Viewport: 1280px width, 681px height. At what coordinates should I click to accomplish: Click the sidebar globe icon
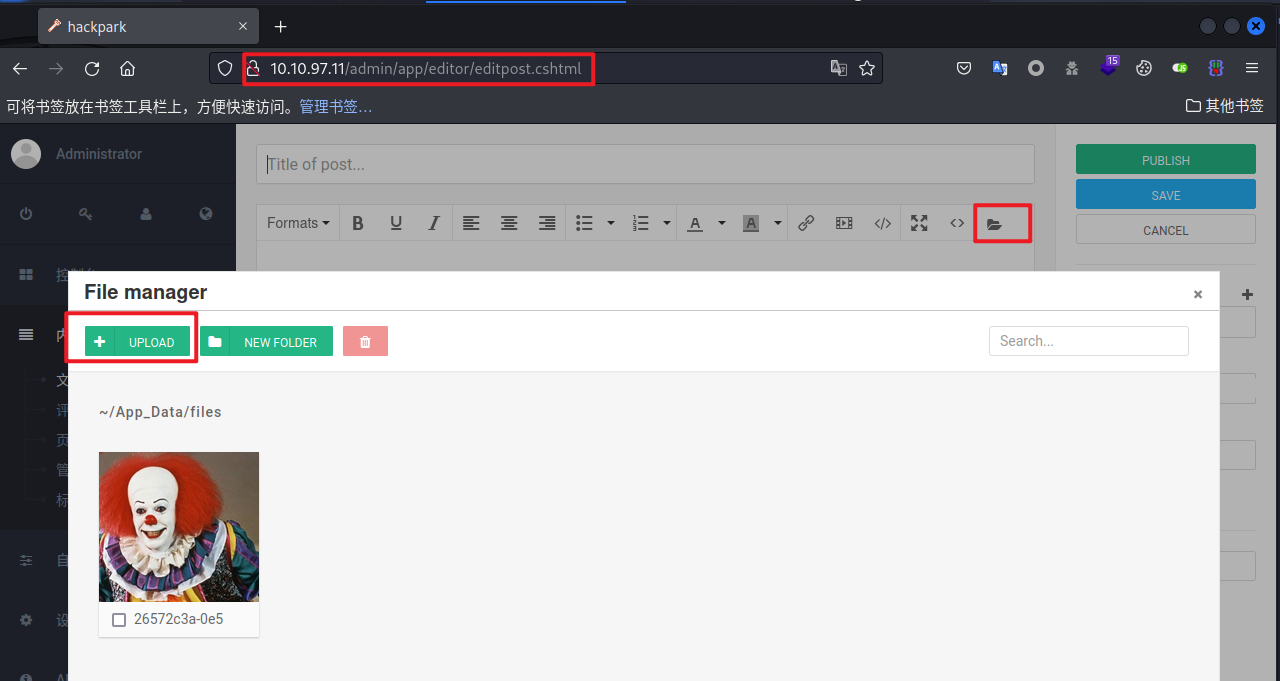point(206,214)
